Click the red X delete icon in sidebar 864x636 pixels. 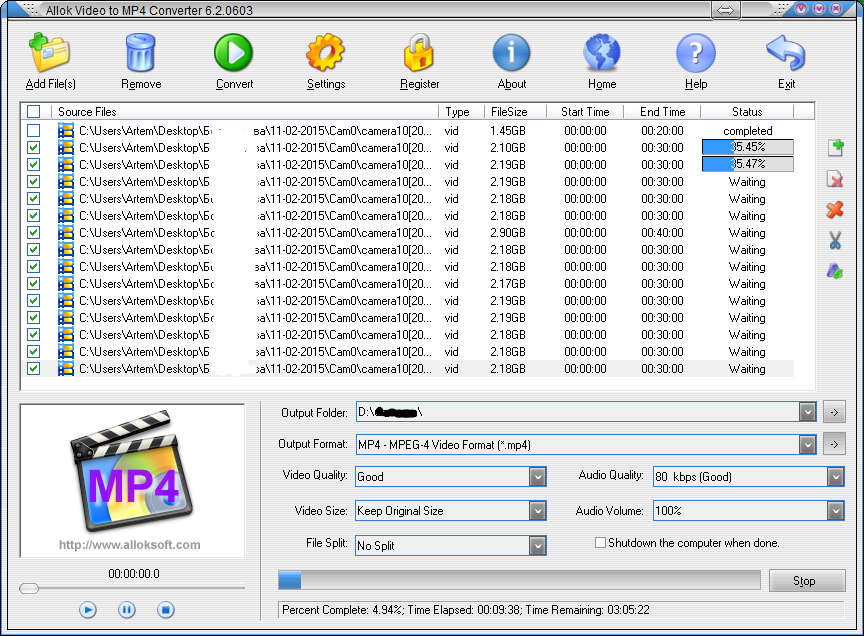[834, 210]
